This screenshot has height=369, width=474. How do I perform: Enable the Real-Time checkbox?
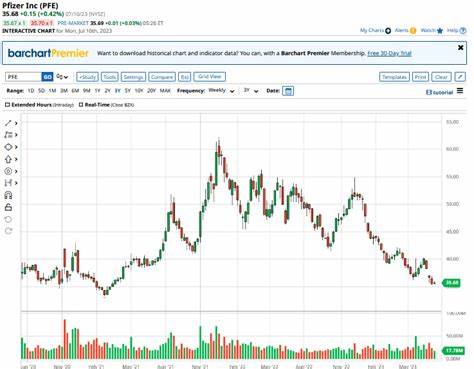tap(81, 105)
